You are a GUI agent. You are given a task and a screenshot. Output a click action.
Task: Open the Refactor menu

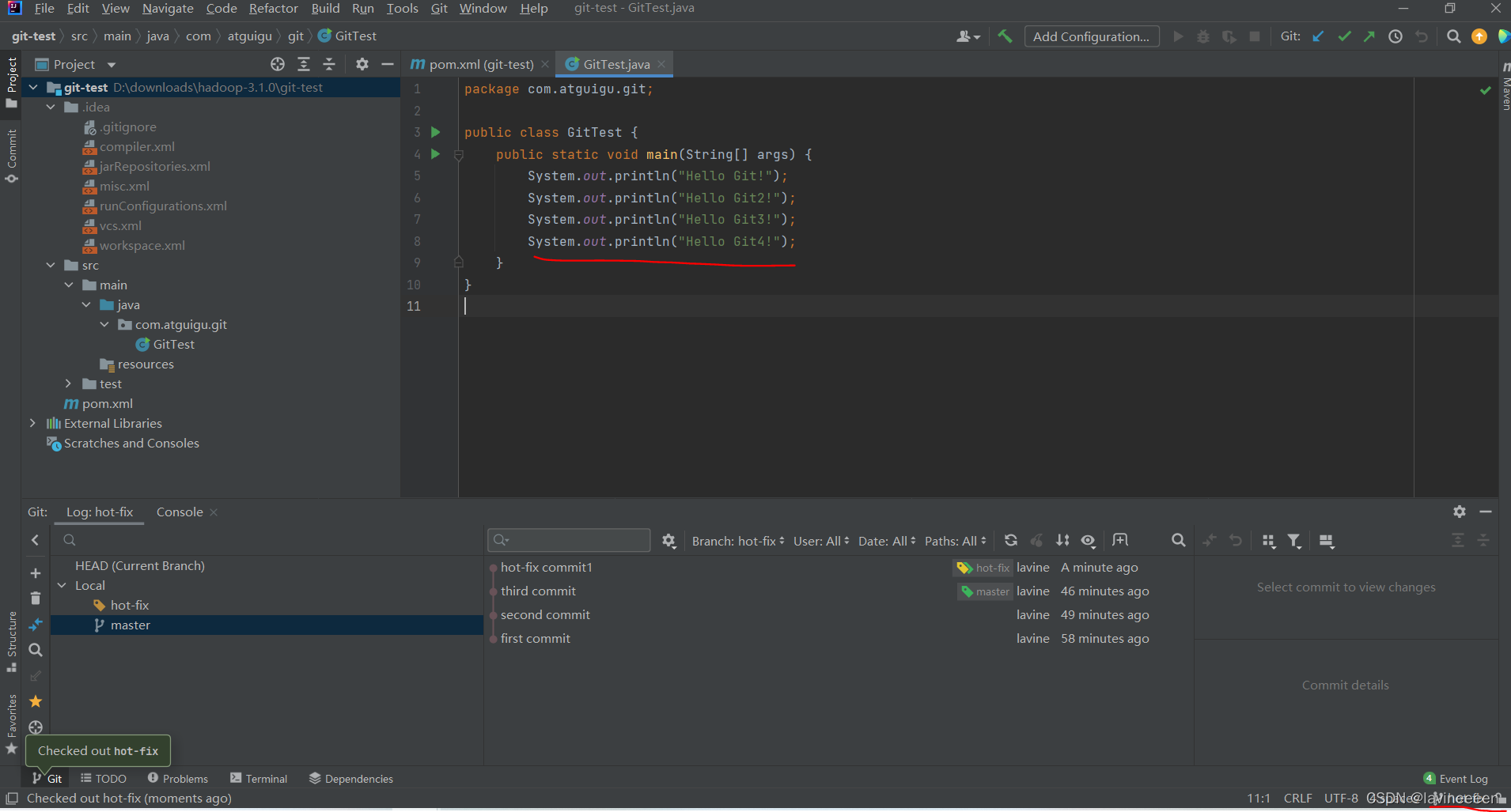point(274,9)
